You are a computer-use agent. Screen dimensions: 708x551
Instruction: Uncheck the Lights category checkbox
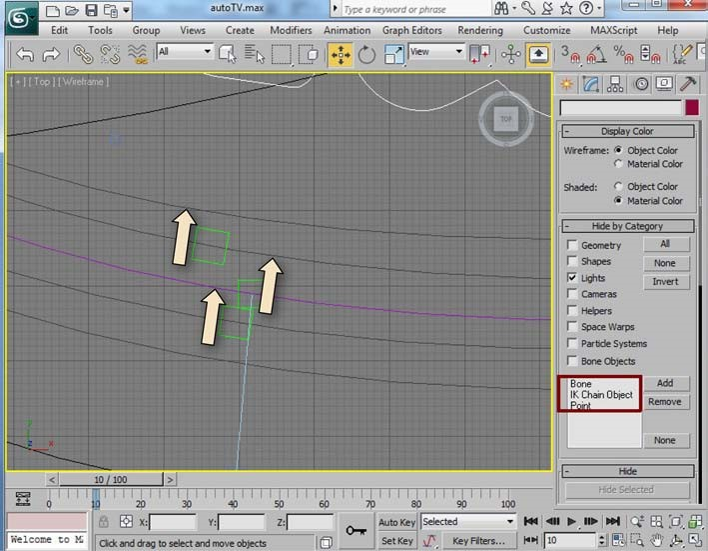pos(572,278)
